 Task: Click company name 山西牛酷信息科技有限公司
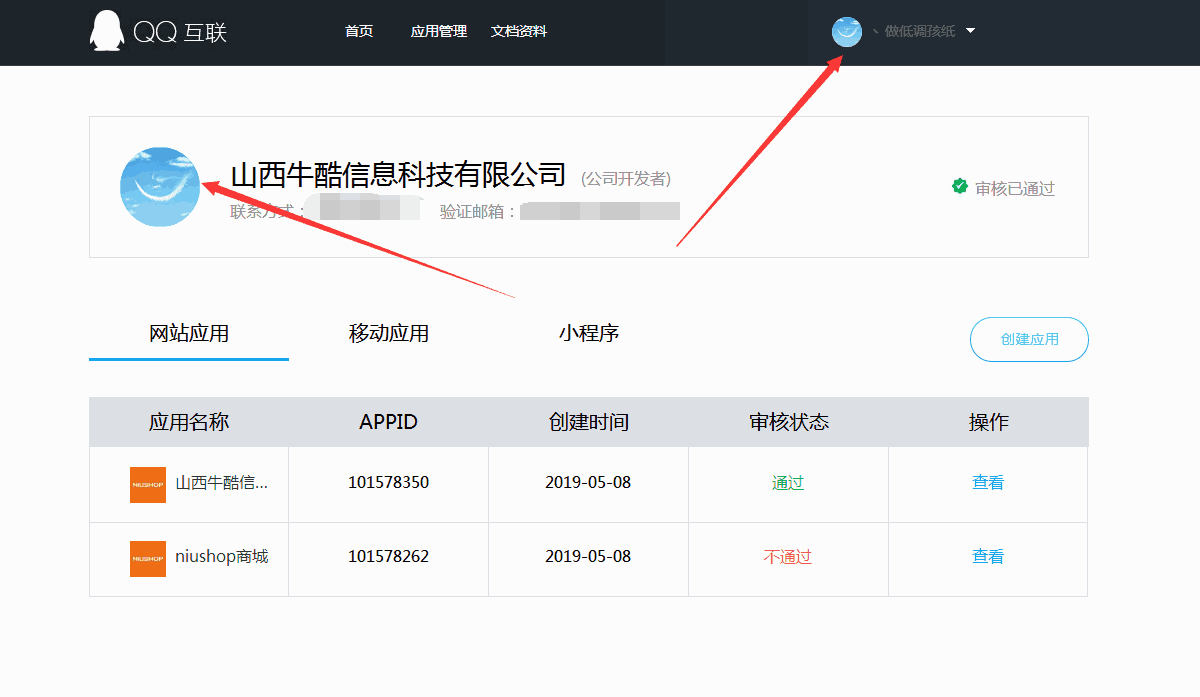point(399,175)
